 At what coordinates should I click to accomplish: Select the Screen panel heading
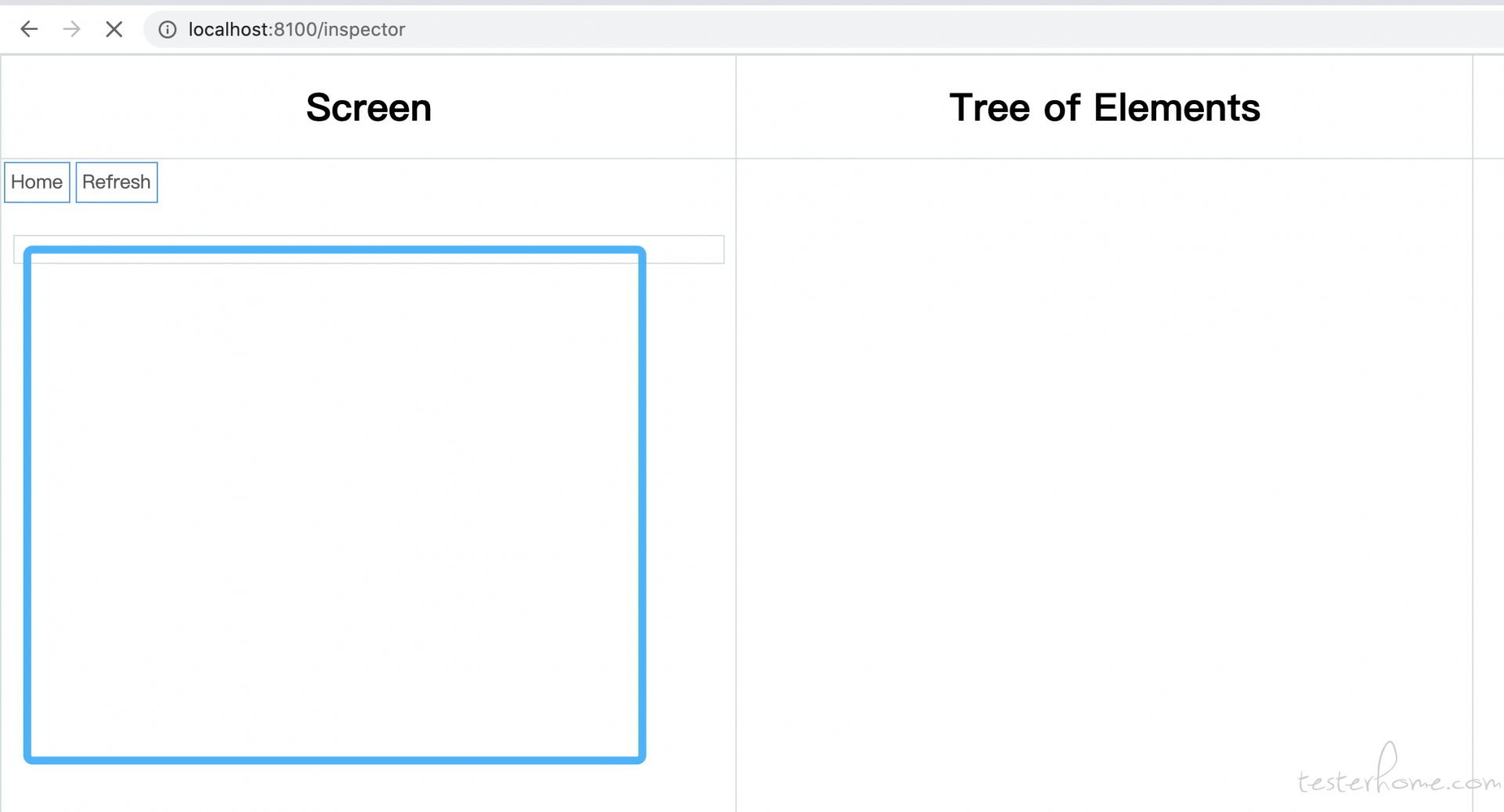368,107
